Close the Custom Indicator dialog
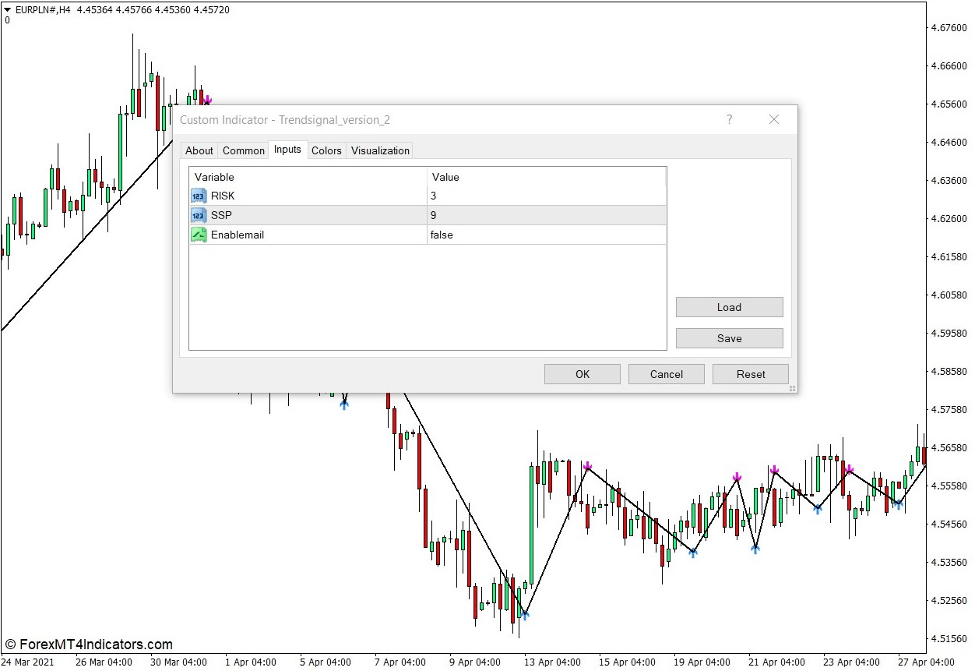This screenshot has height=672, width=977. [773, 120]
